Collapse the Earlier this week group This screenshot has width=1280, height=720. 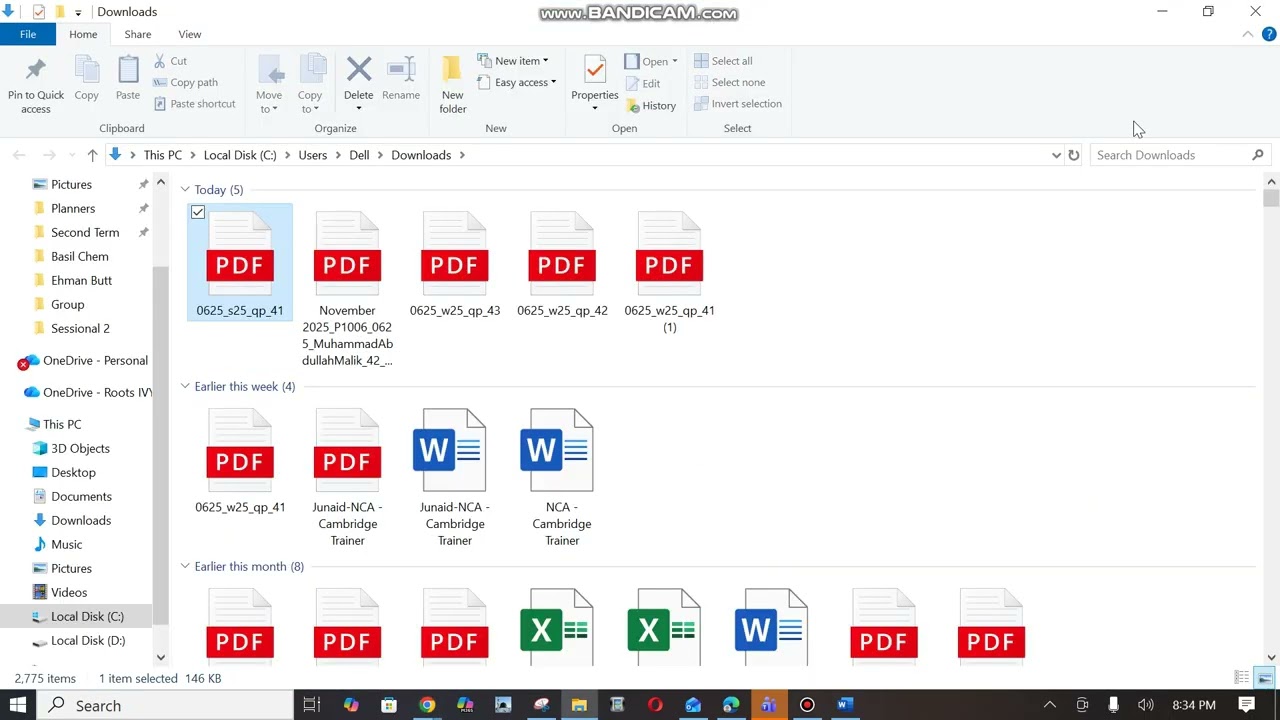point(185,387)
